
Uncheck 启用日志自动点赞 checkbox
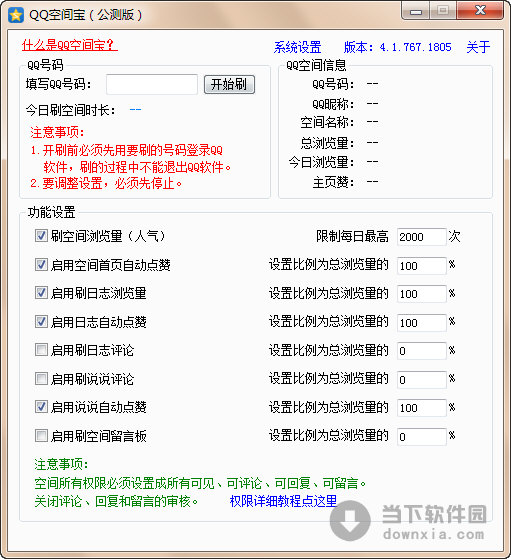(41, 322)
